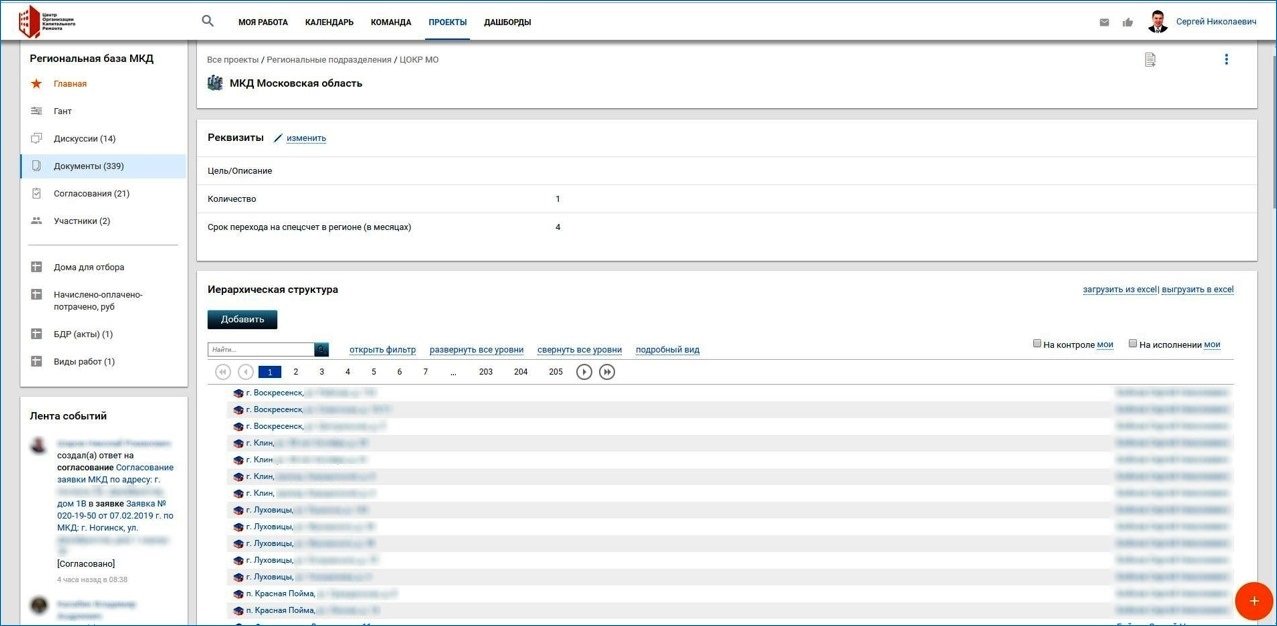Screen dimensions: 1277x626
Task: Collapse all levels via свернуть все уровни
Action: point(579,350)
